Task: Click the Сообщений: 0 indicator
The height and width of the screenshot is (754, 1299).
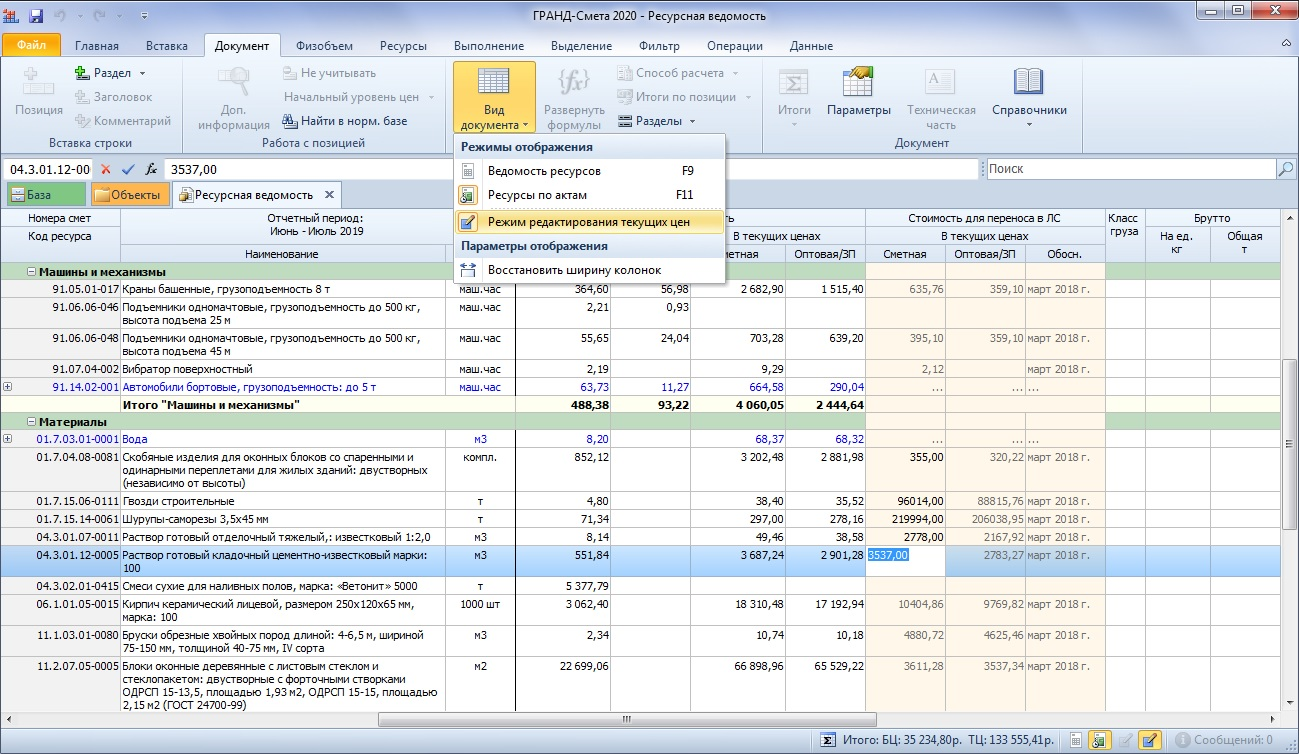Action: pos(1225,741)
